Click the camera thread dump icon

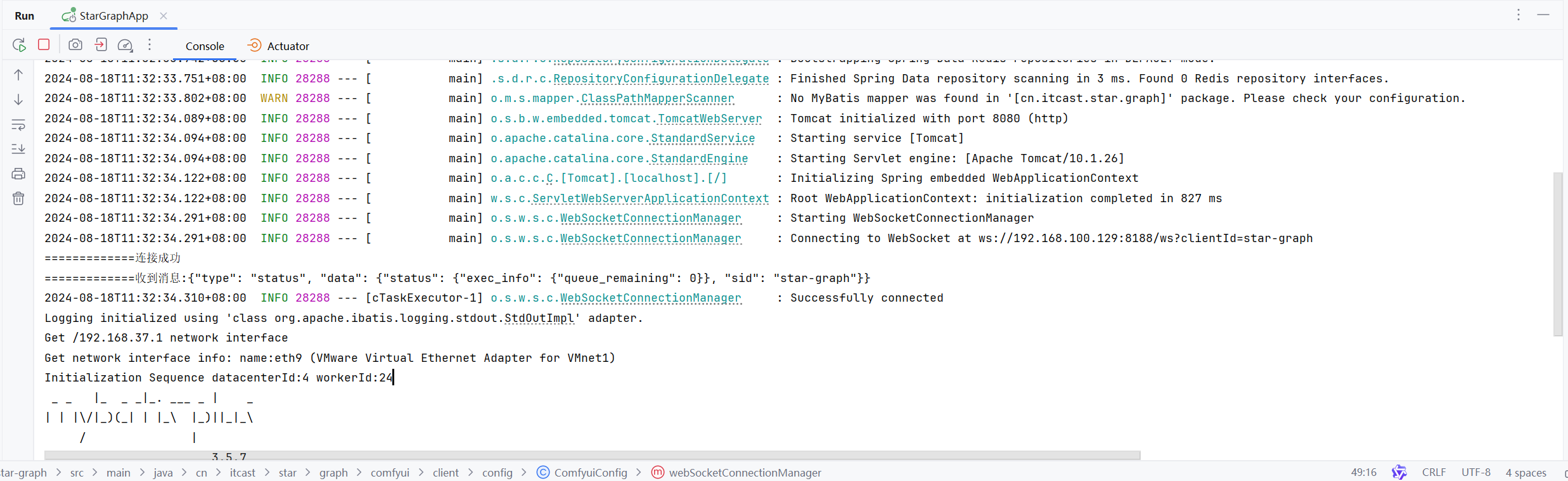(x=75, y=44)
